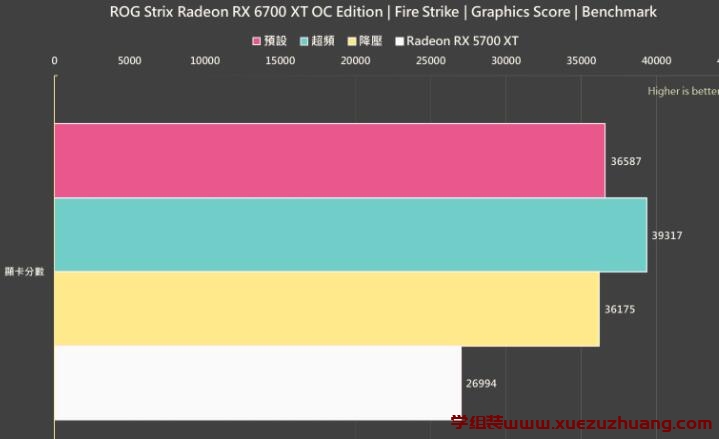The width and height of the screenshot is (719, 439).
Task: Click the white bar scoring 26994
Action: click(258, 383)
